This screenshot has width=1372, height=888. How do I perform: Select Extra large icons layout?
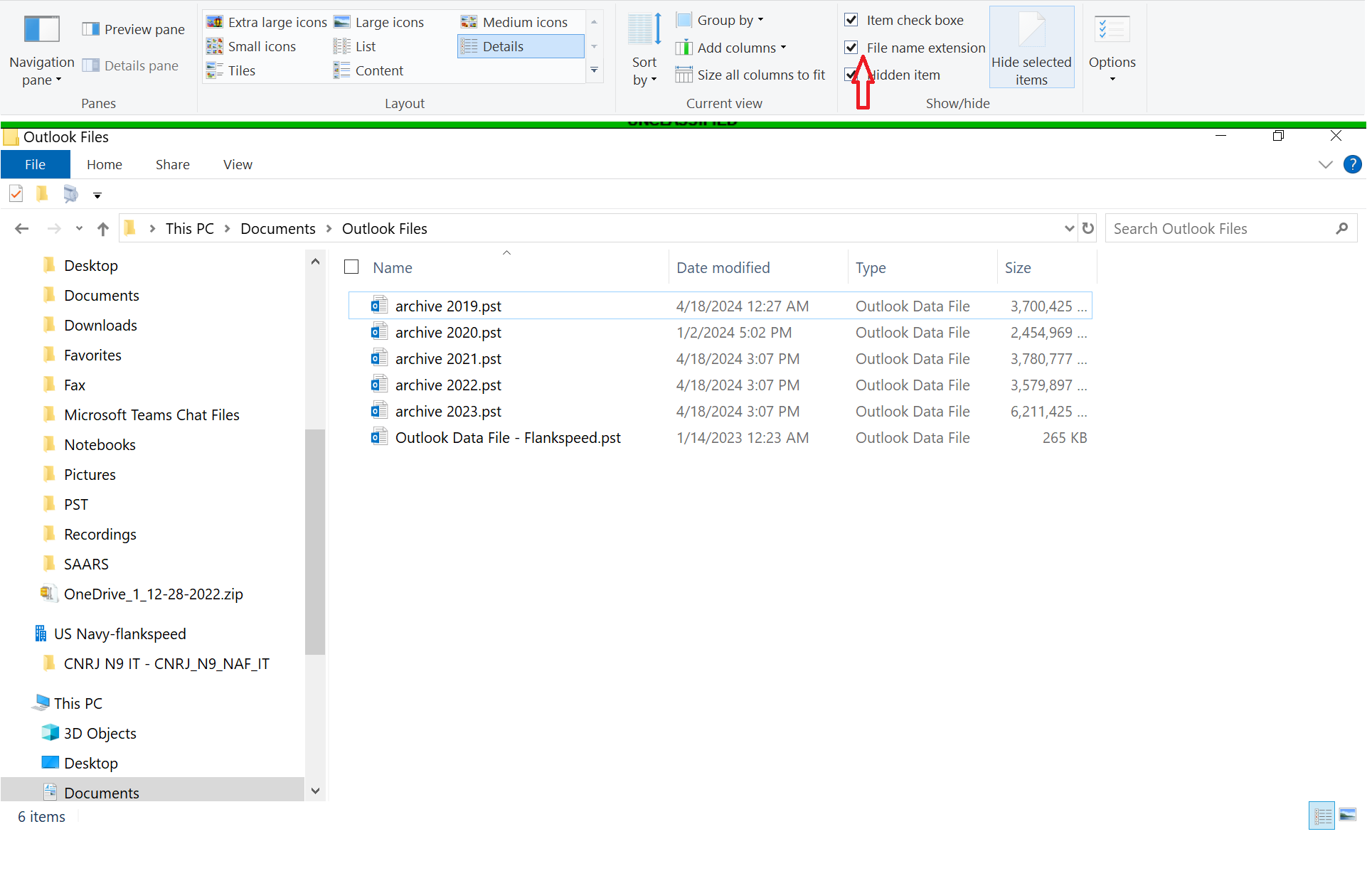click(x=267, y=22)
